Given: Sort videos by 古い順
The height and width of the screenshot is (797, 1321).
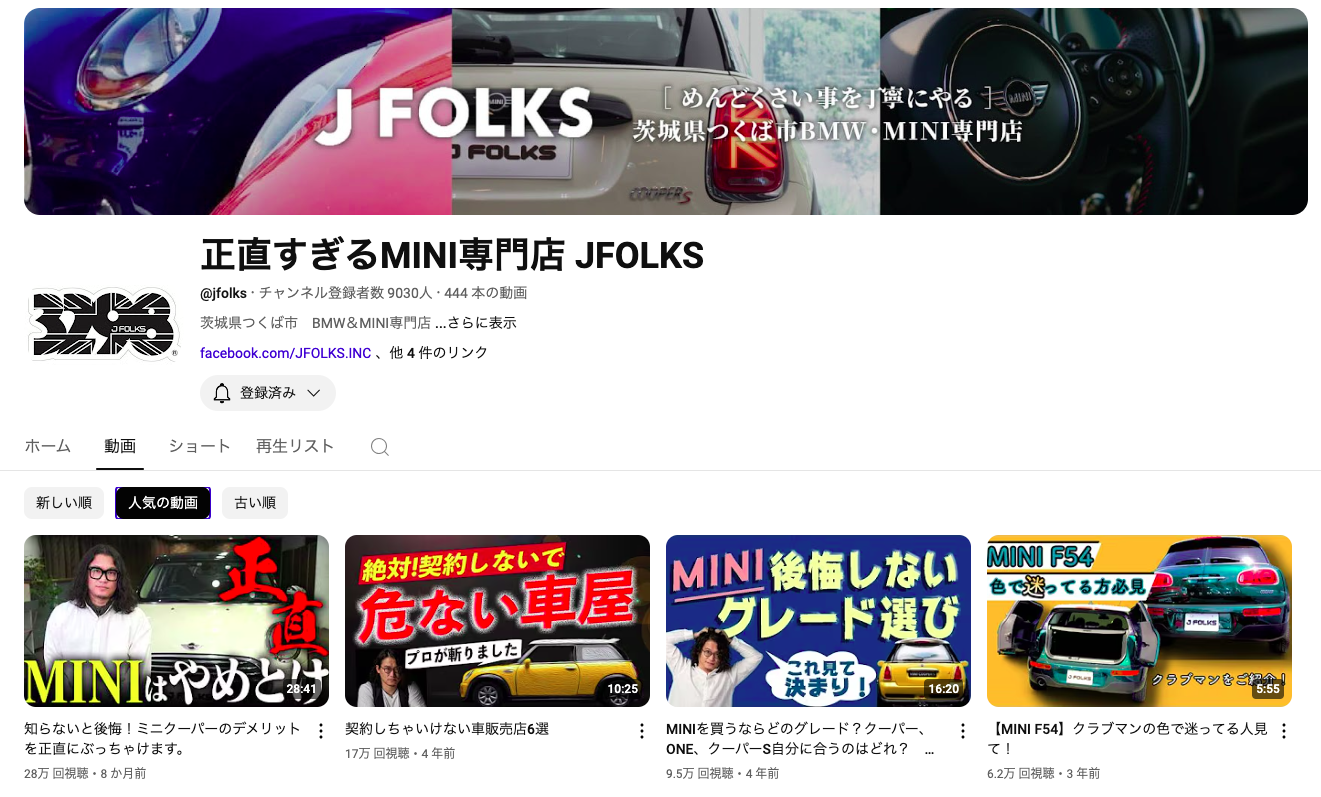Looking at the screenshot, I should [255, 503].
